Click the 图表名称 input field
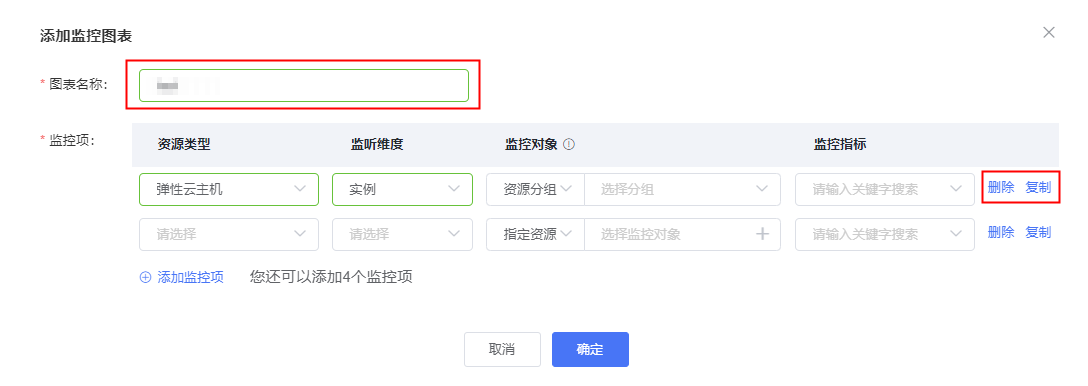 tap(304, 85)
